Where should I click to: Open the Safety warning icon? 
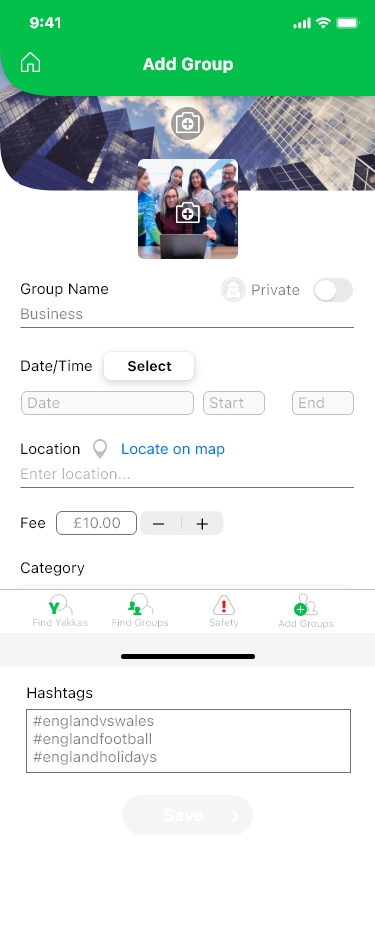[224, 611]
